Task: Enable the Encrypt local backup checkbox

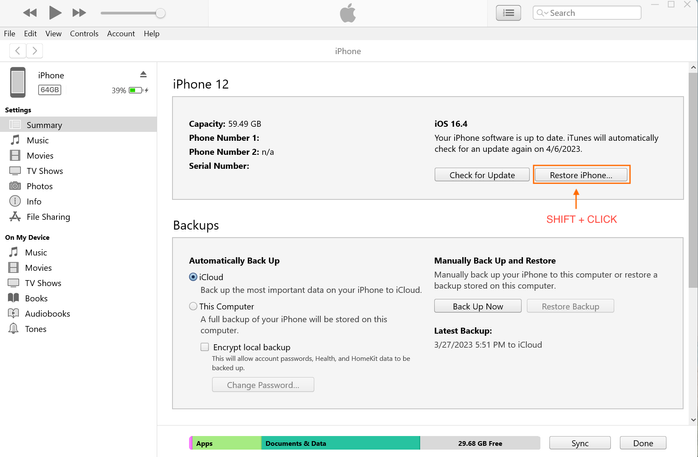Action: tap(205, 347)
